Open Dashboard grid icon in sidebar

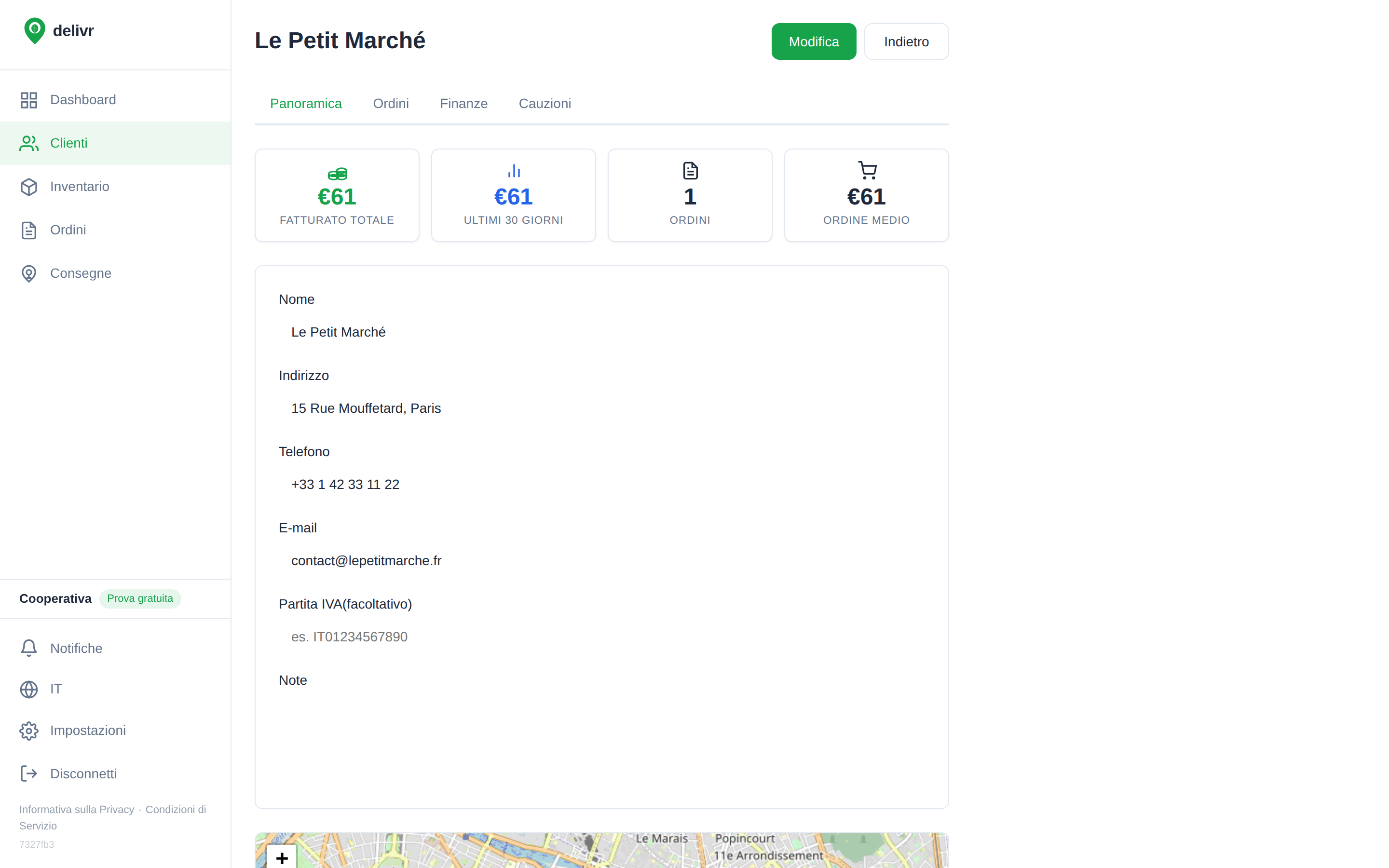point(29,100)
